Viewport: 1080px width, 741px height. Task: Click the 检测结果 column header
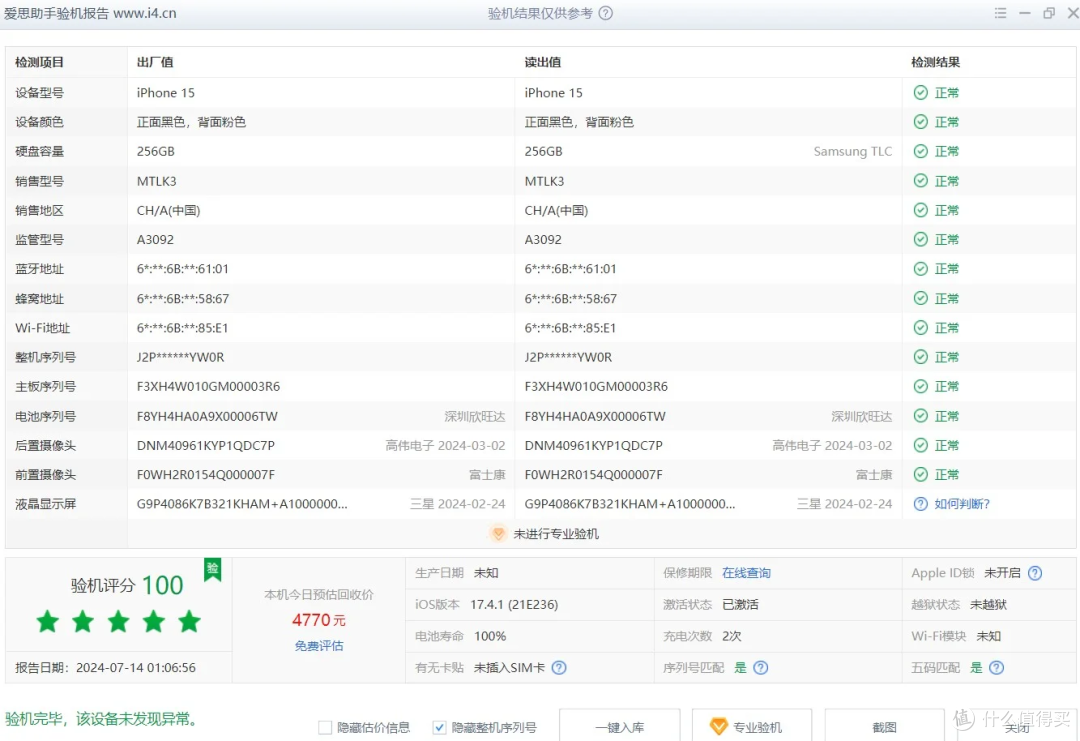pyautogui.click(x=935, y=62)
